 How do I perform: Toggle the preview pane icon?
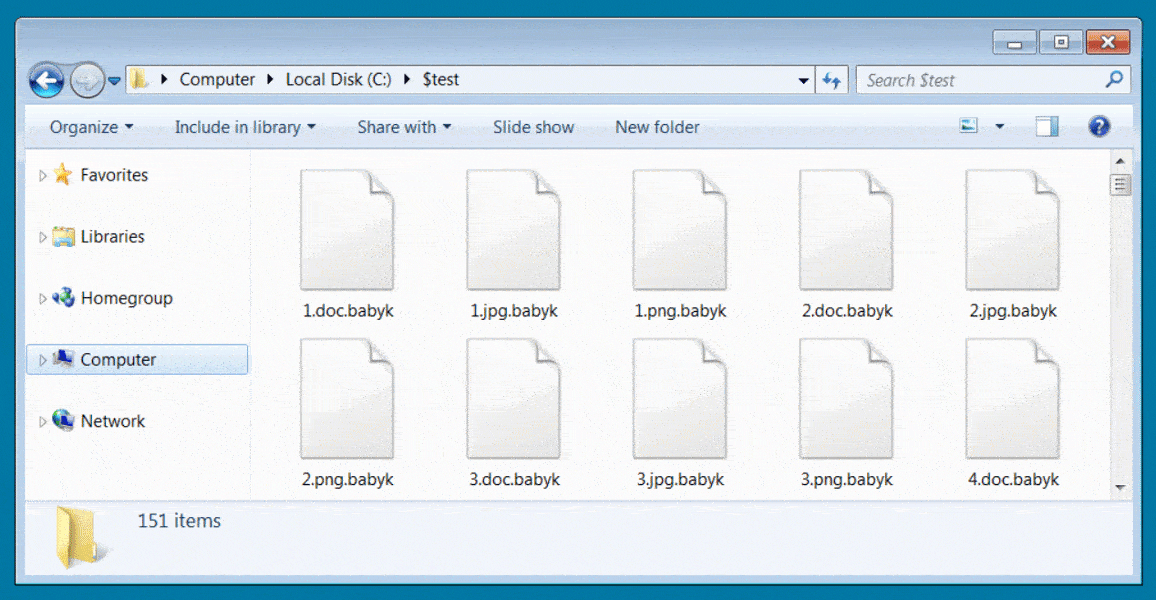pyautogui.click(x=1047, y=127)
